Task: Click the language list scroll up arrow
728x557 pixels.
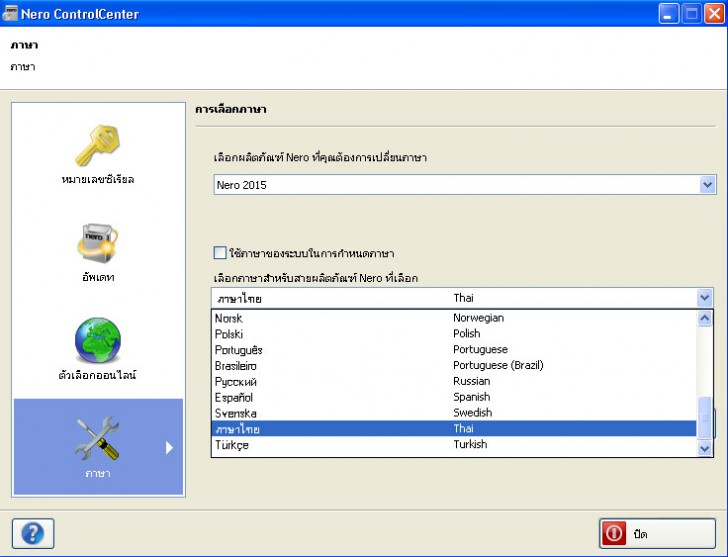Action: (x=704, y=318)
